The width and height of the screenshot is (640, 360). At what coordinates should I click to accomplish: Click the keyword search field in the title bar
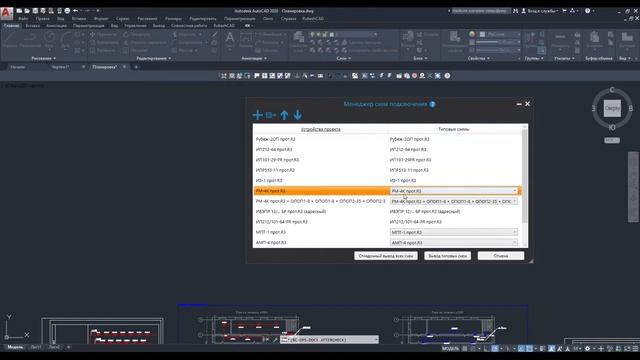481,11
